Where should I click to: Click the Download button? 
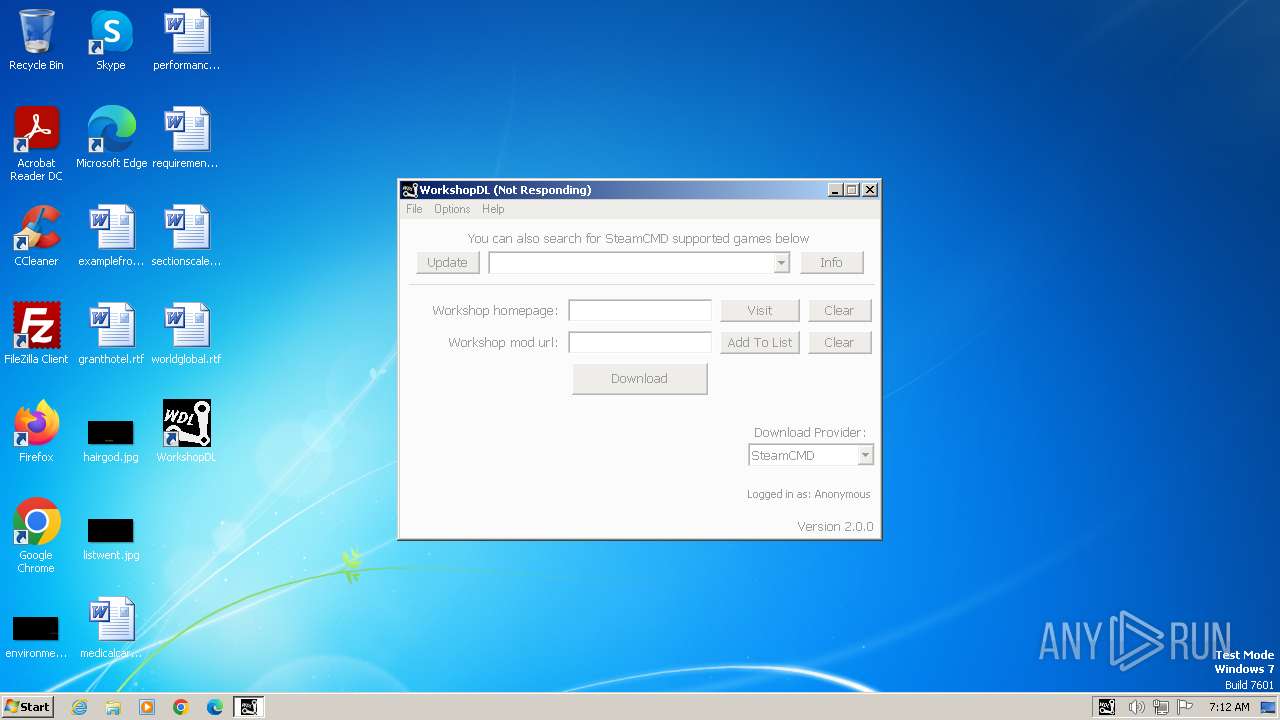(x=639, y=378)
